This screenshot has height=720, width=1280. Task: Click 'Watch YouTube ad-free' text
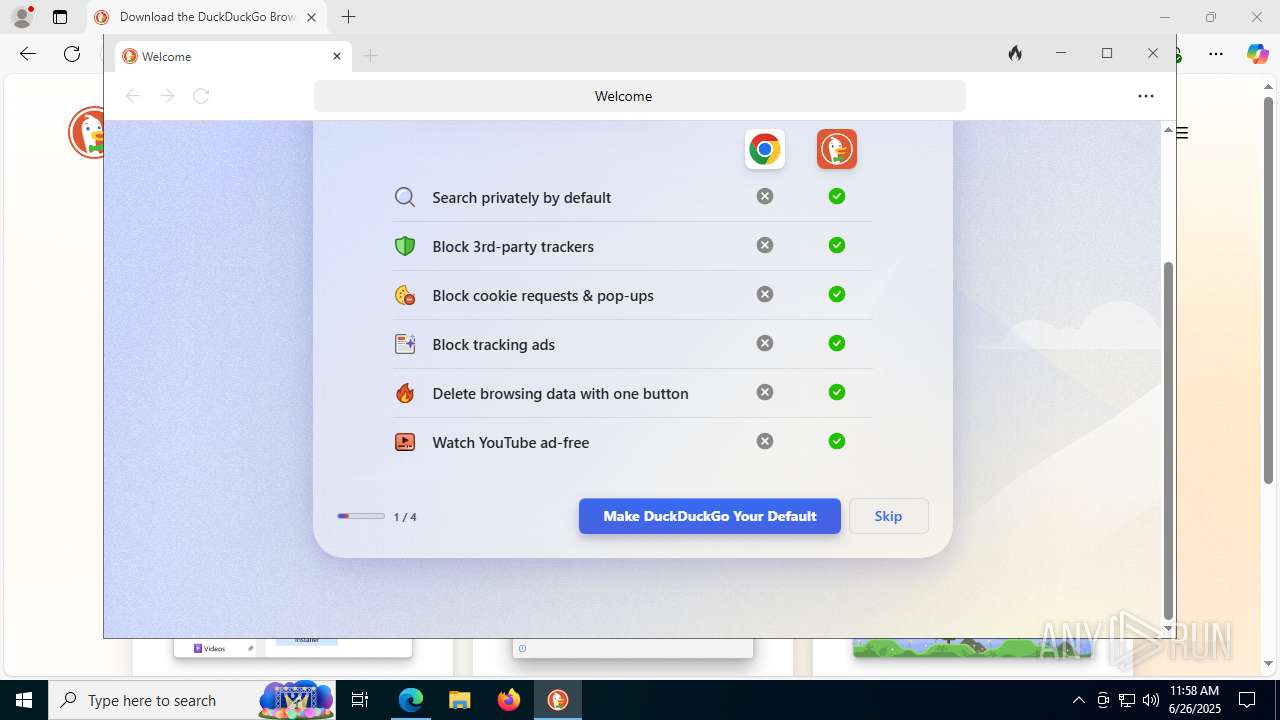click(x=510, y=443)
